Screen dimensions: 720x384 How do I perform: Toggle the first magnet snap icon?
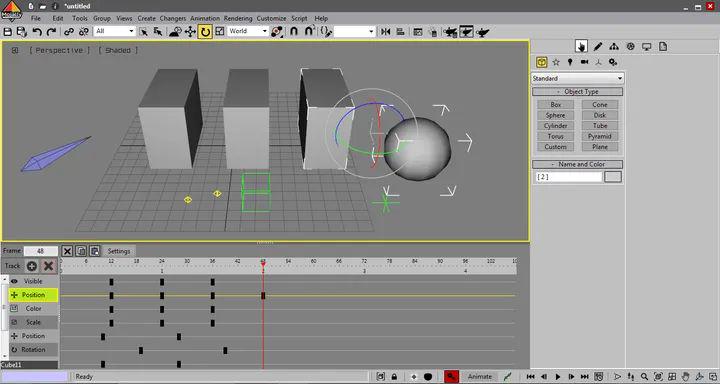point(294,32)
